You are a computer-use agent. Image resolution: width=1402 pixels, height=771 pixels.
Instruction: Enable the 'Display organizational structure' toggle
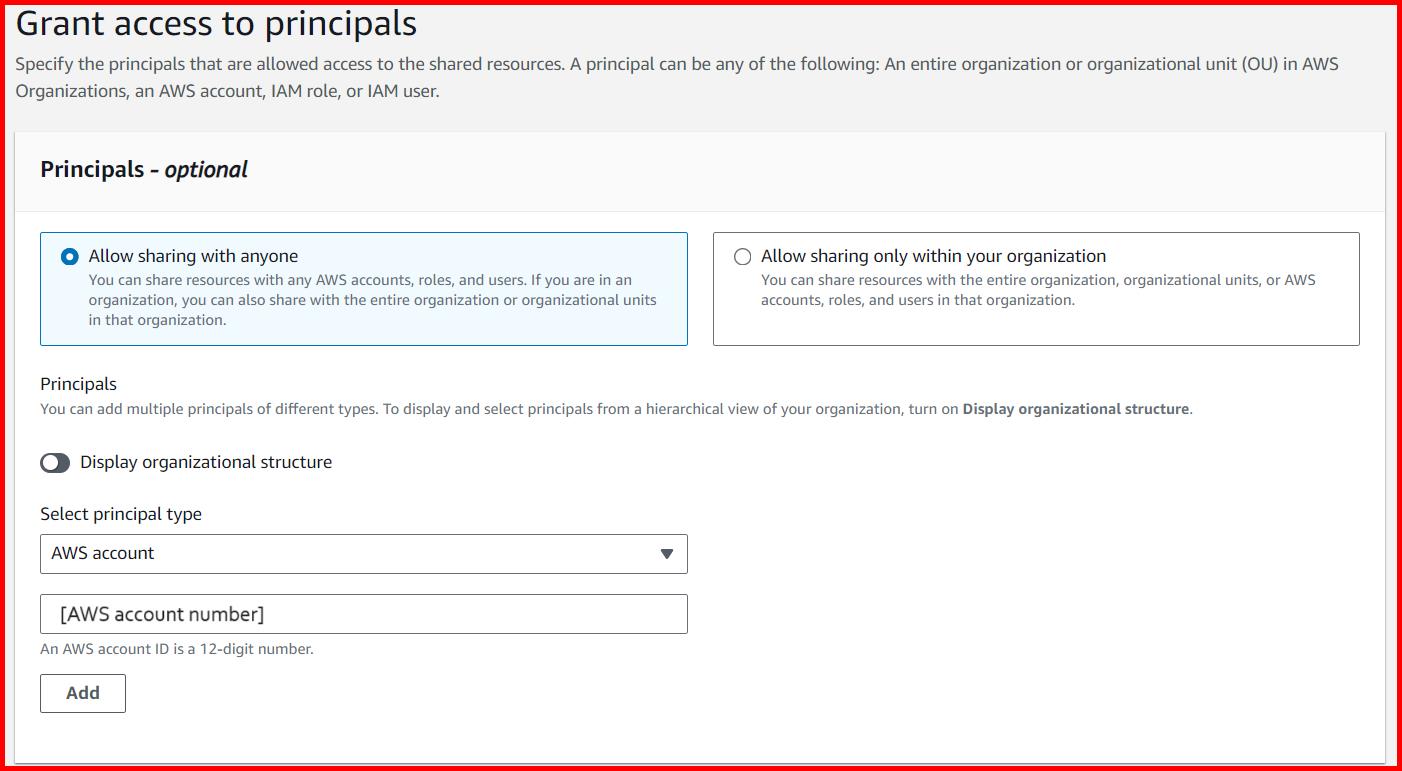coord(55,462)
